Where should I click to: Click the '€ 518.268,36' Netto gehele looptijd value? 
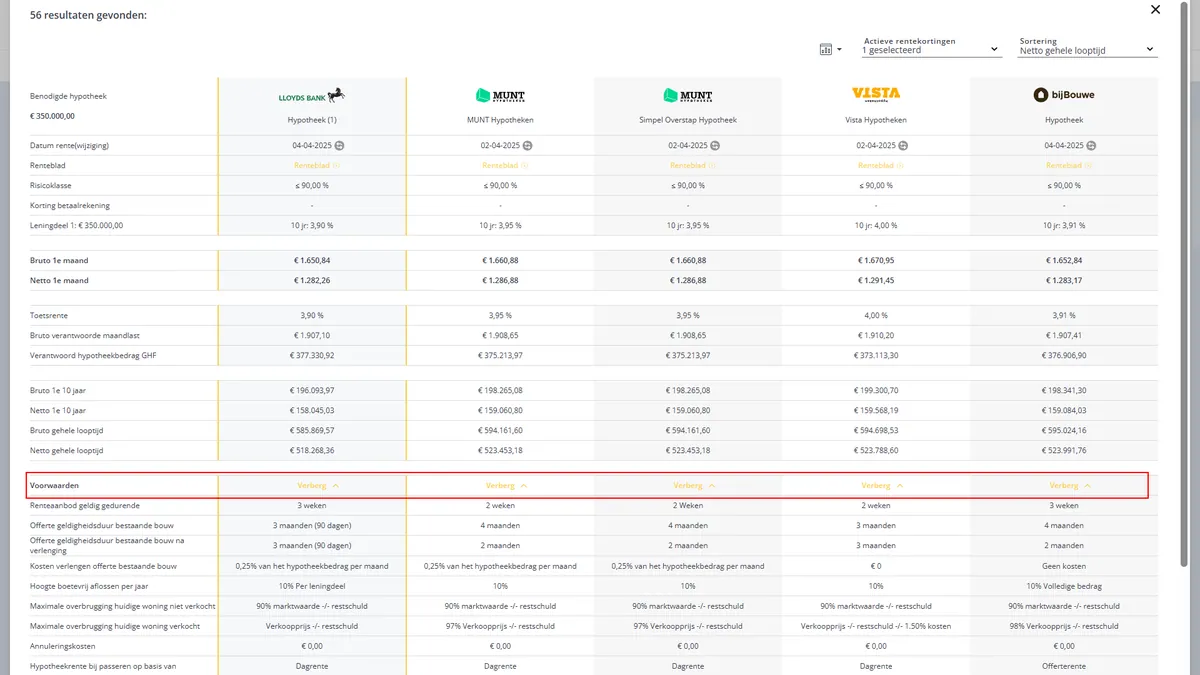point(312,450)
